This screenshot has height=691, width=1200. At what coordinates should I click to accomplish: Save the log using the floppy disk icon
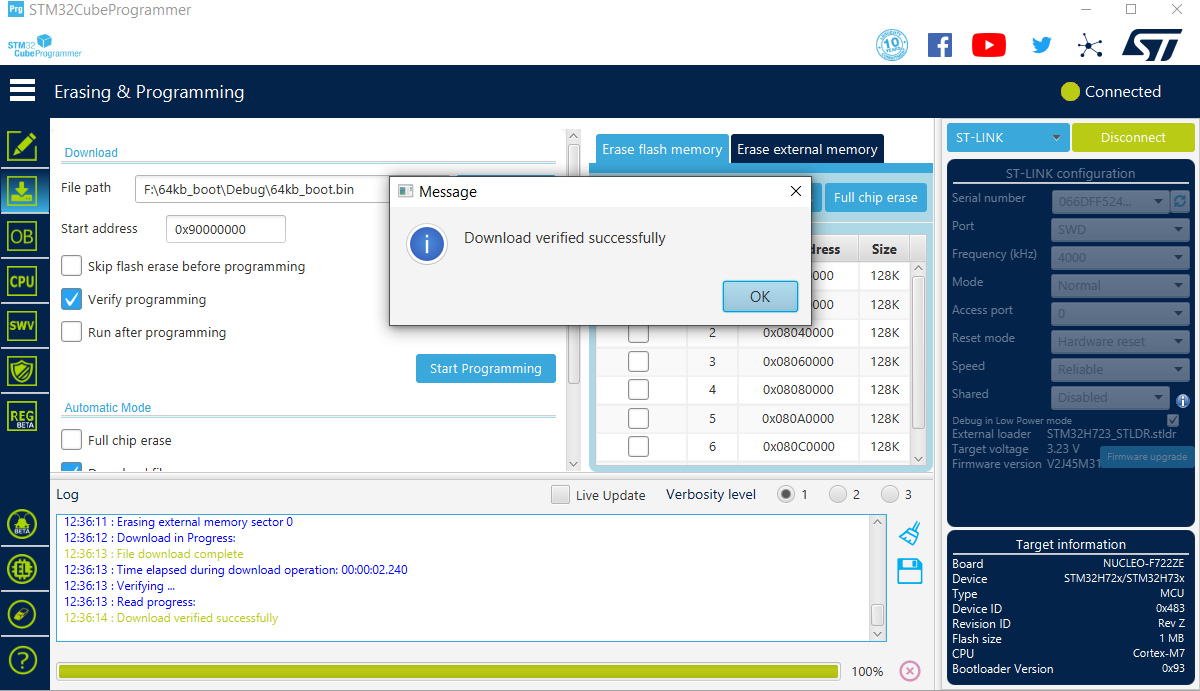(910, 569)
